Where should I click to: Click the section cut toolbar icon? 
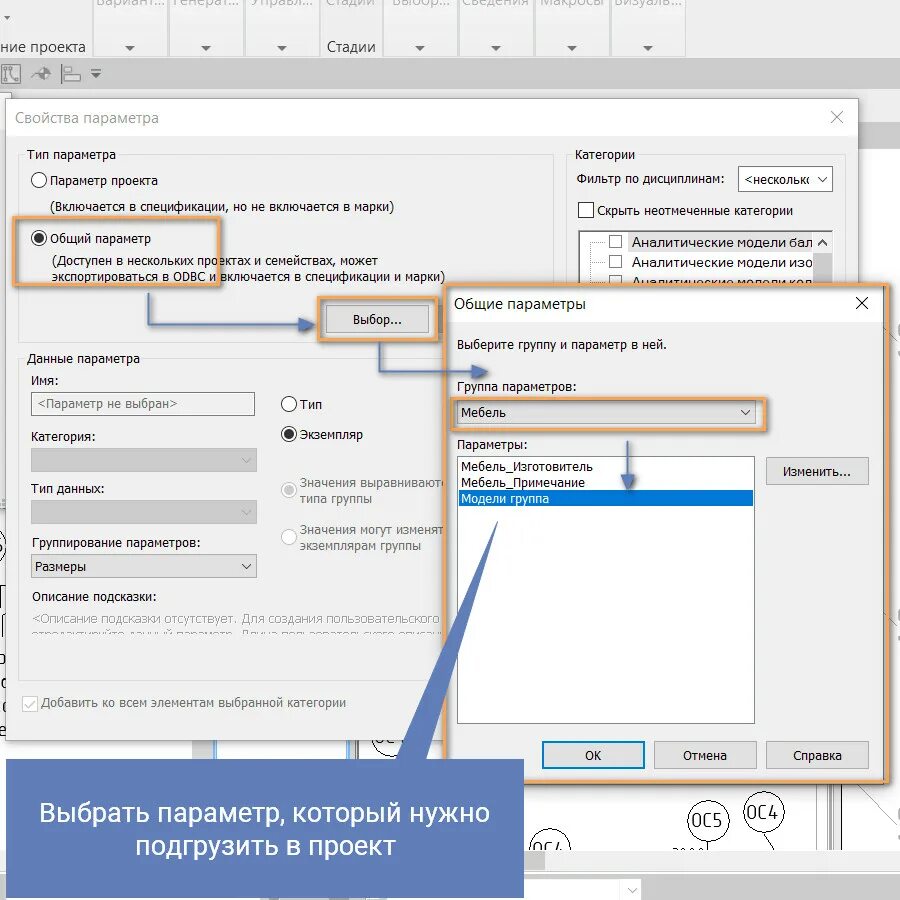(41, 74)
